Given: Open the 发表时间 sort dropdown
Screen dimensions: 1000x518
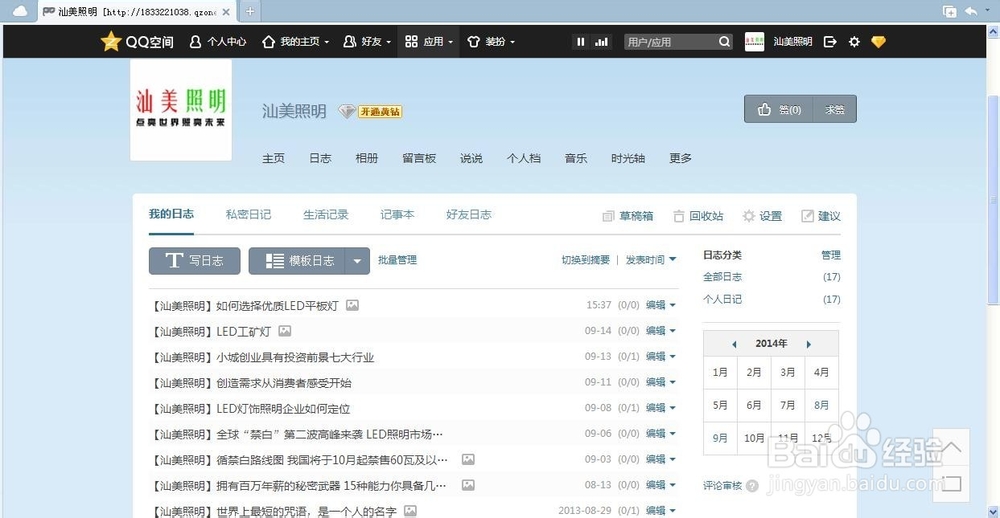Looking at the screenshot, I should 651,260.
